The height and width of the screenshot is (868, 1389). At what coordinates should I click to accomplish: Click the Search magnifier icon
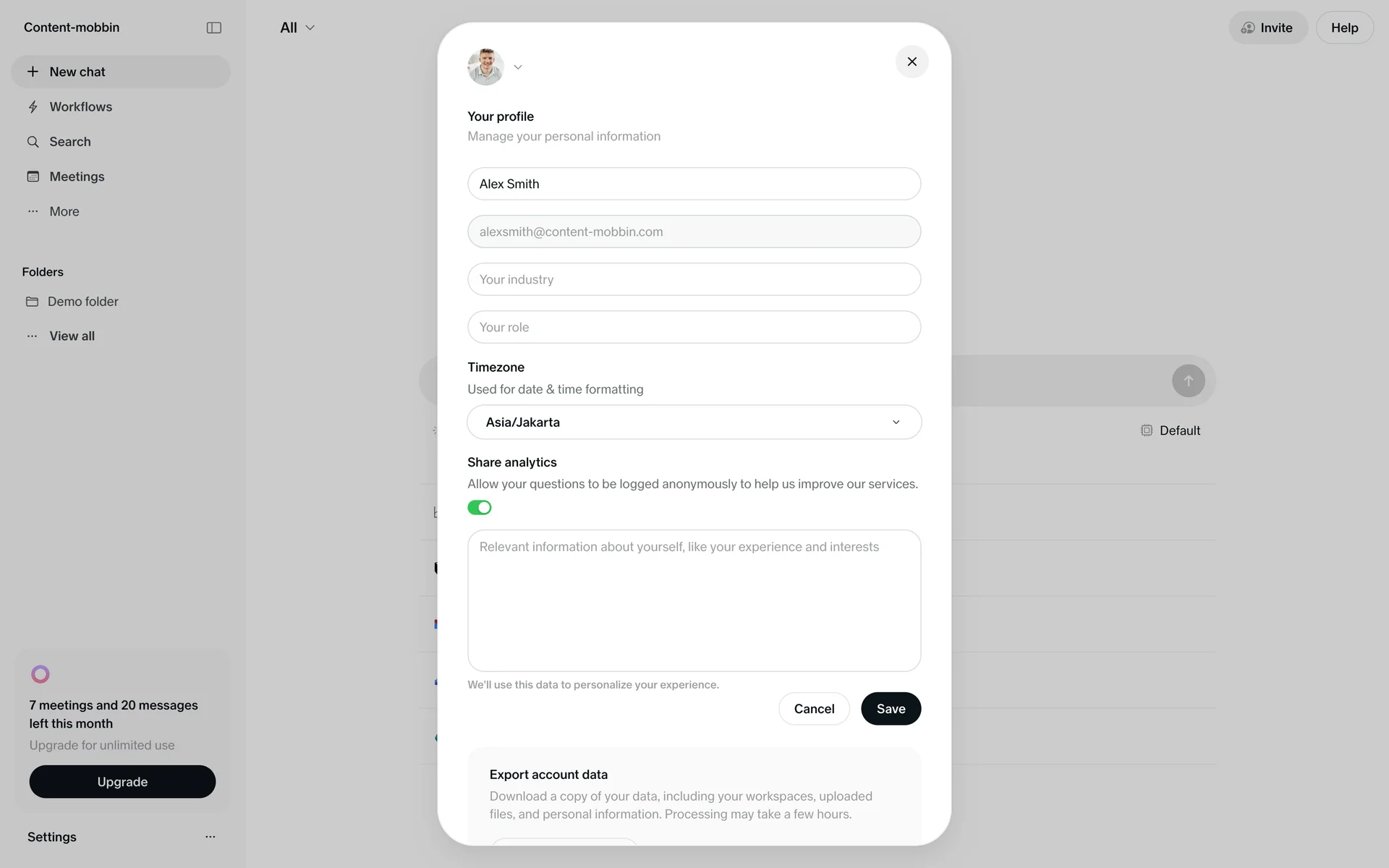click(x=33, y=142)
